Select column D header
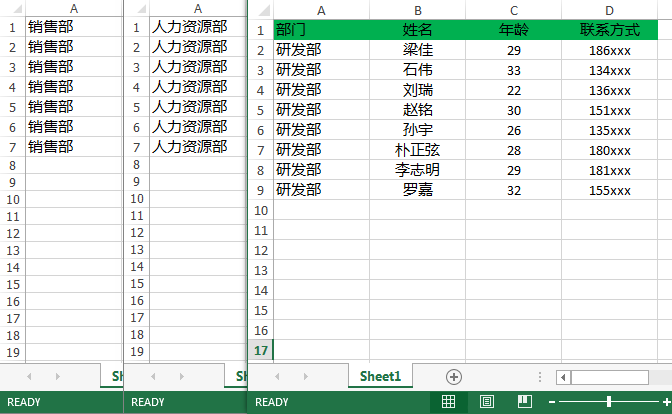 pyautogui.click(x=609, y=10)
